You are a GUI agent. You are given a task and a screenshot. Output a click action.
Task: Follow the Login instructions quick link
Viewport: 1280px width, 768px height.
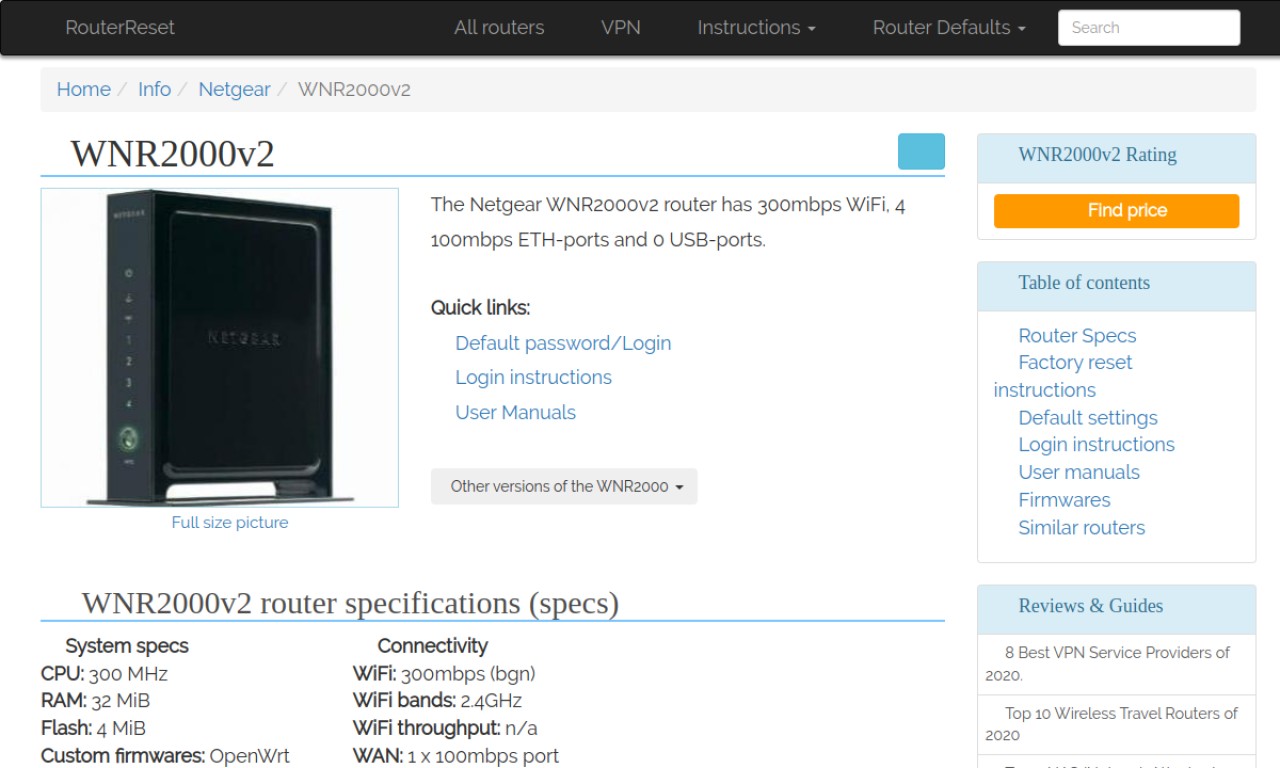click(x=533, y=377)
